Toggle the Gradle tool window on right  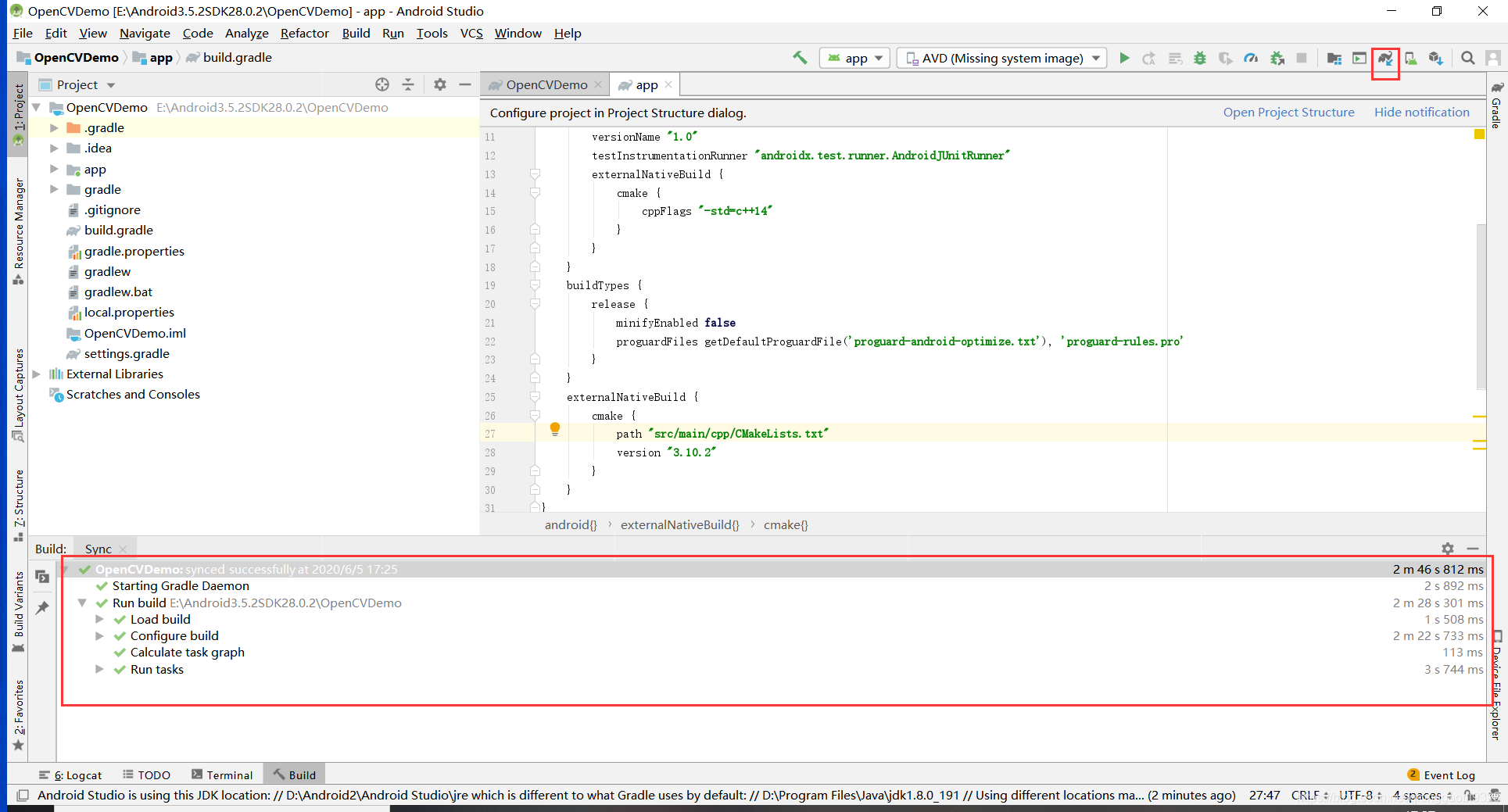(x=1496, y=105)
